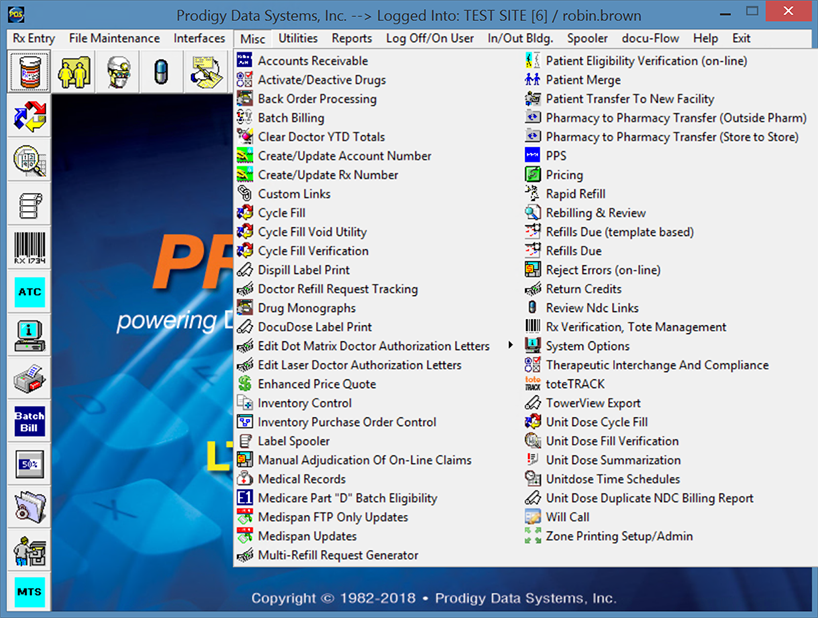Click the printer icon in sidebar
The width and height of the screenshot is (818, 618).
click(29, 380)
